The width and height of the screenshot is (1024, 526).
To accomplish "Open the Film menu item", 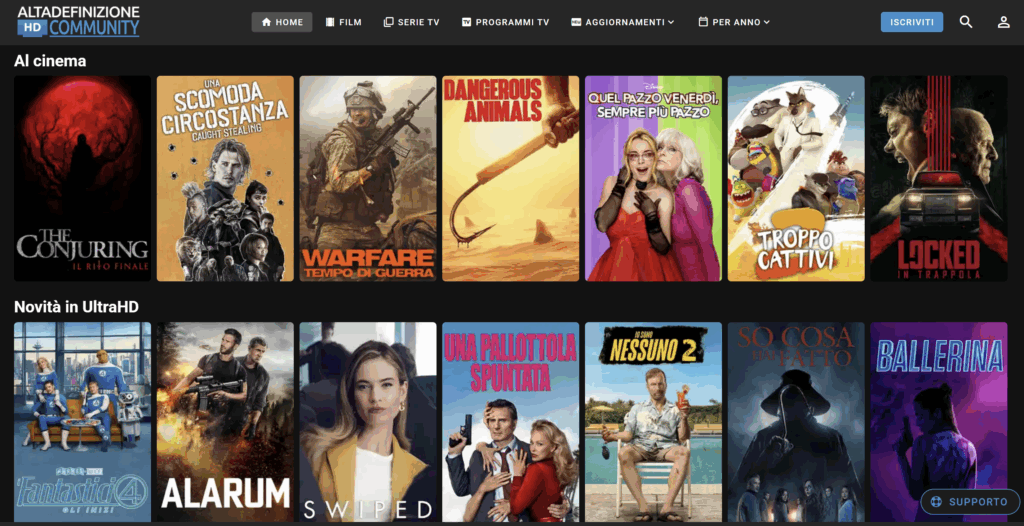I will 343,22.
